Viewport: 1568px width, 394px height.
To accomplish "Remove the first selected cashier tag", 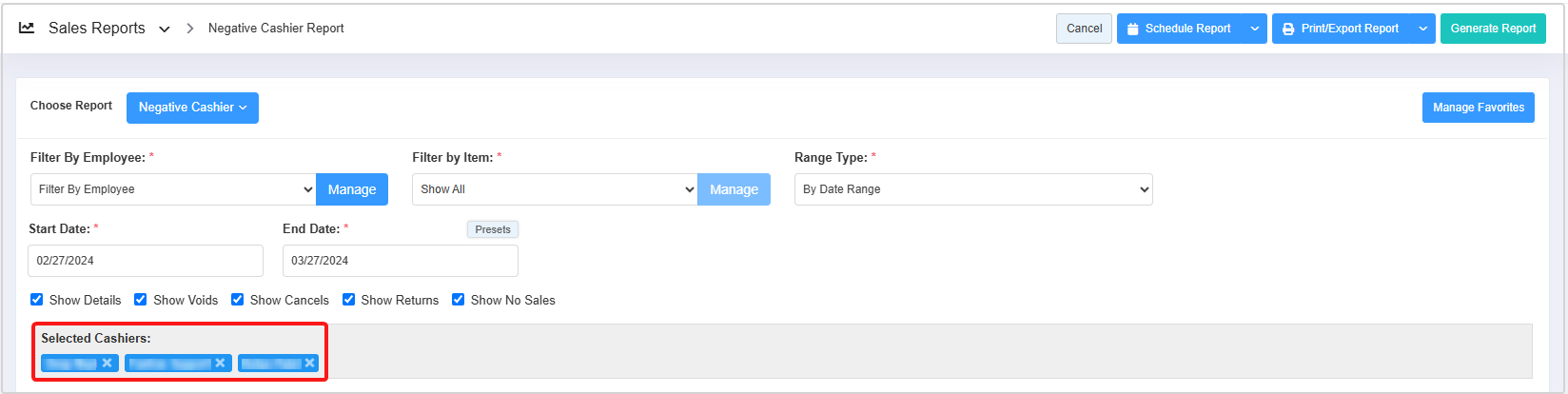I will [x=108, y=363].
